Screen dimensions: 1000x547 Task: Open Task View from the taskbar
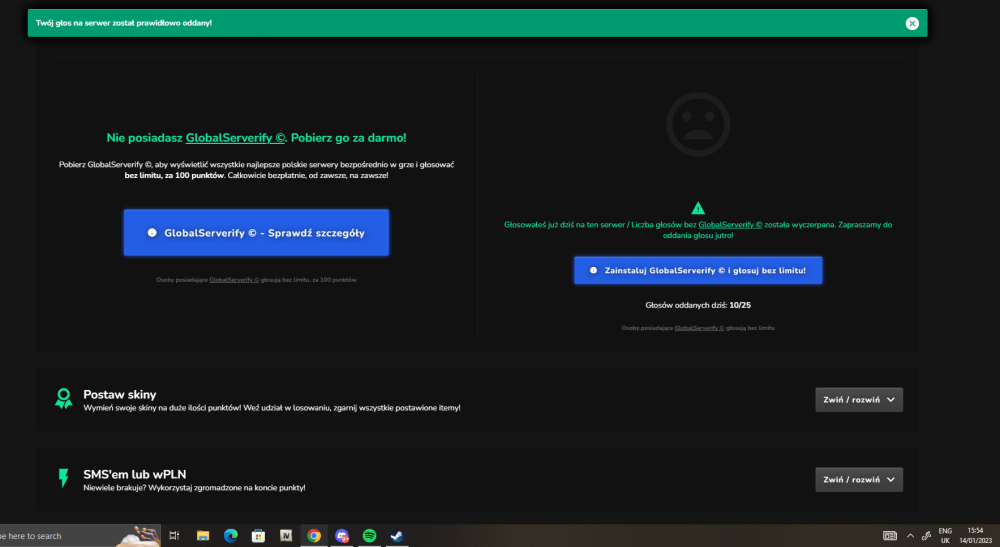coord(174,536)
